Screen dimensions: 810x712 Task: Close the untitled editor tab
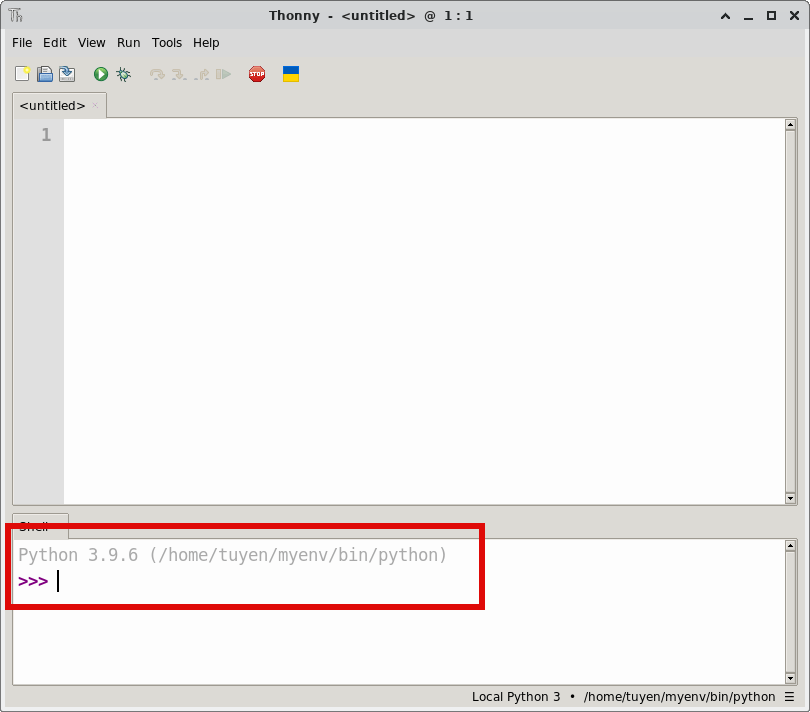click(95, 105)
